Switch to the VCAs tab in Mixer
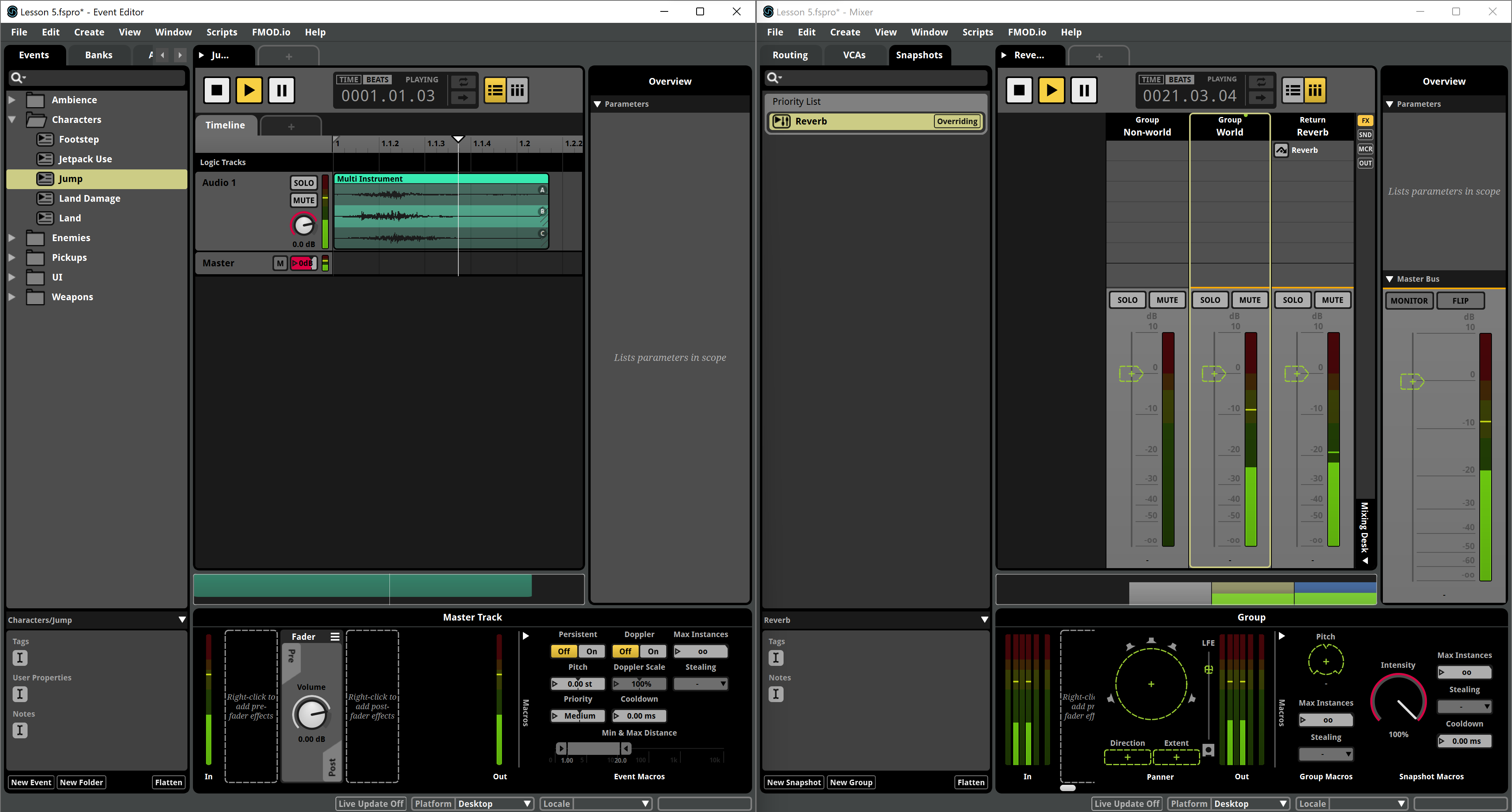This screenshot has height=812, width=1512. tap(854, 55)
